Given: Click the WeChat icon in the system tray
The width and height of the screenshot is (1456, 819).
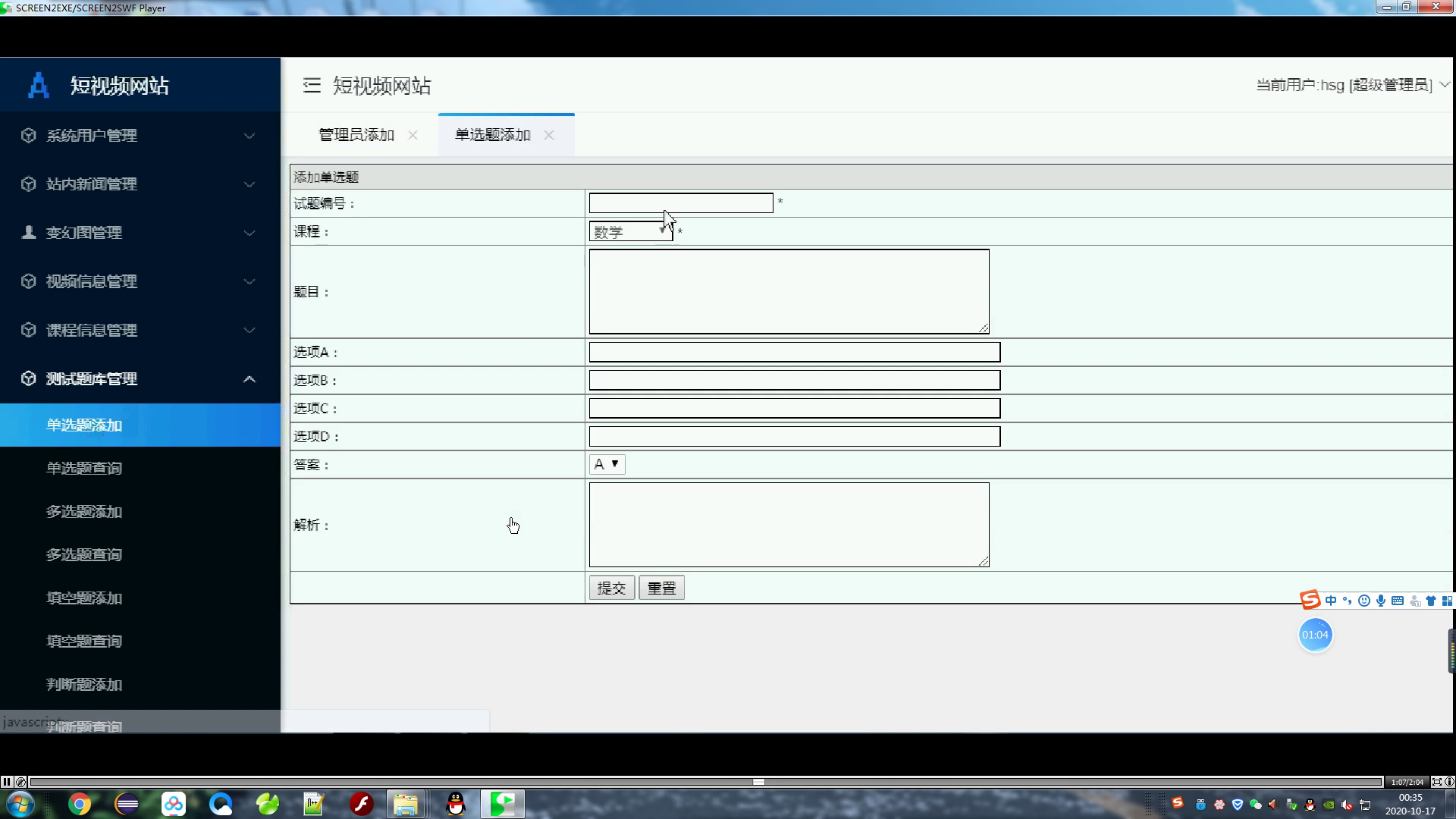Looking at the screenshot, I should tap(1255, 805).
